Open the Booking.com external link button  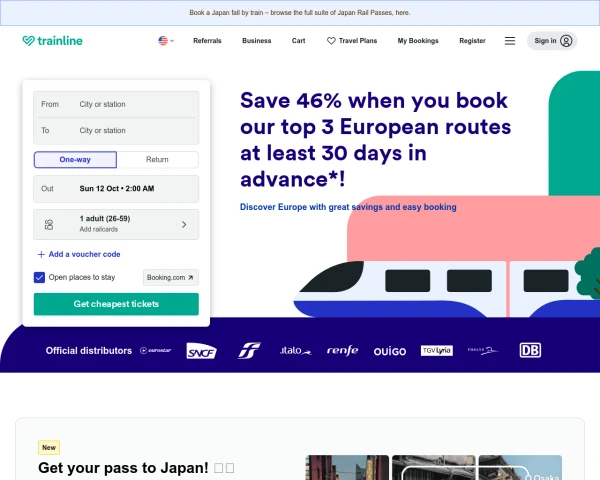[x=171, y=278]
